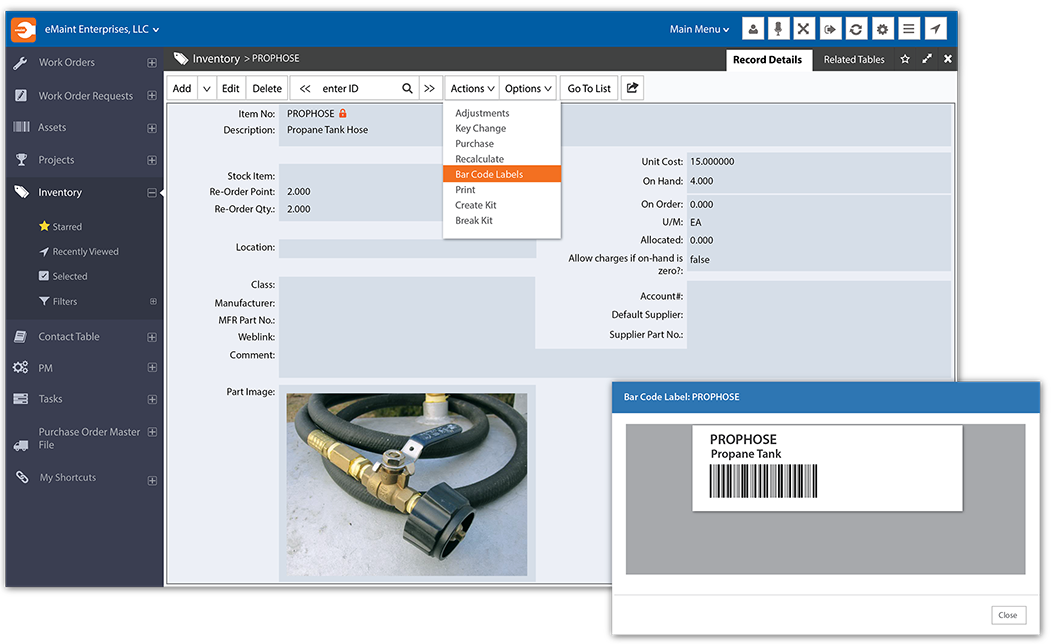The image size is (1056, 644).
Task: Click the Add button
Action: tap(182, 88)
